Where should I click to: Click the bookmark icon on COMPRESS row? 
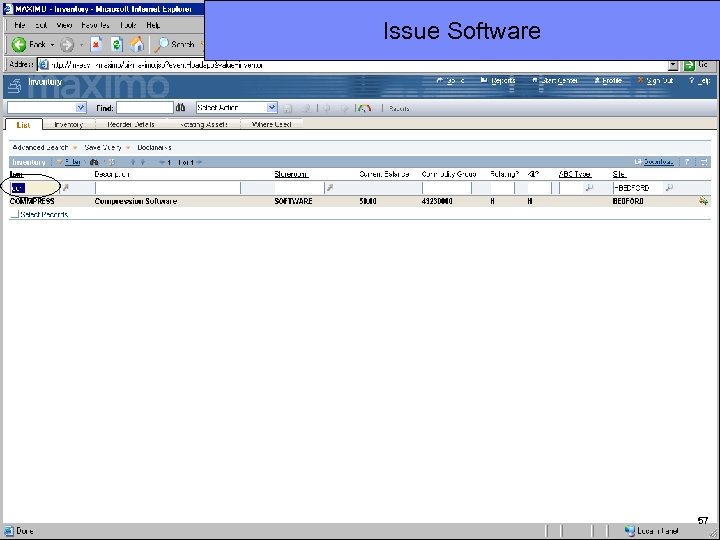[x=703, y=201]
